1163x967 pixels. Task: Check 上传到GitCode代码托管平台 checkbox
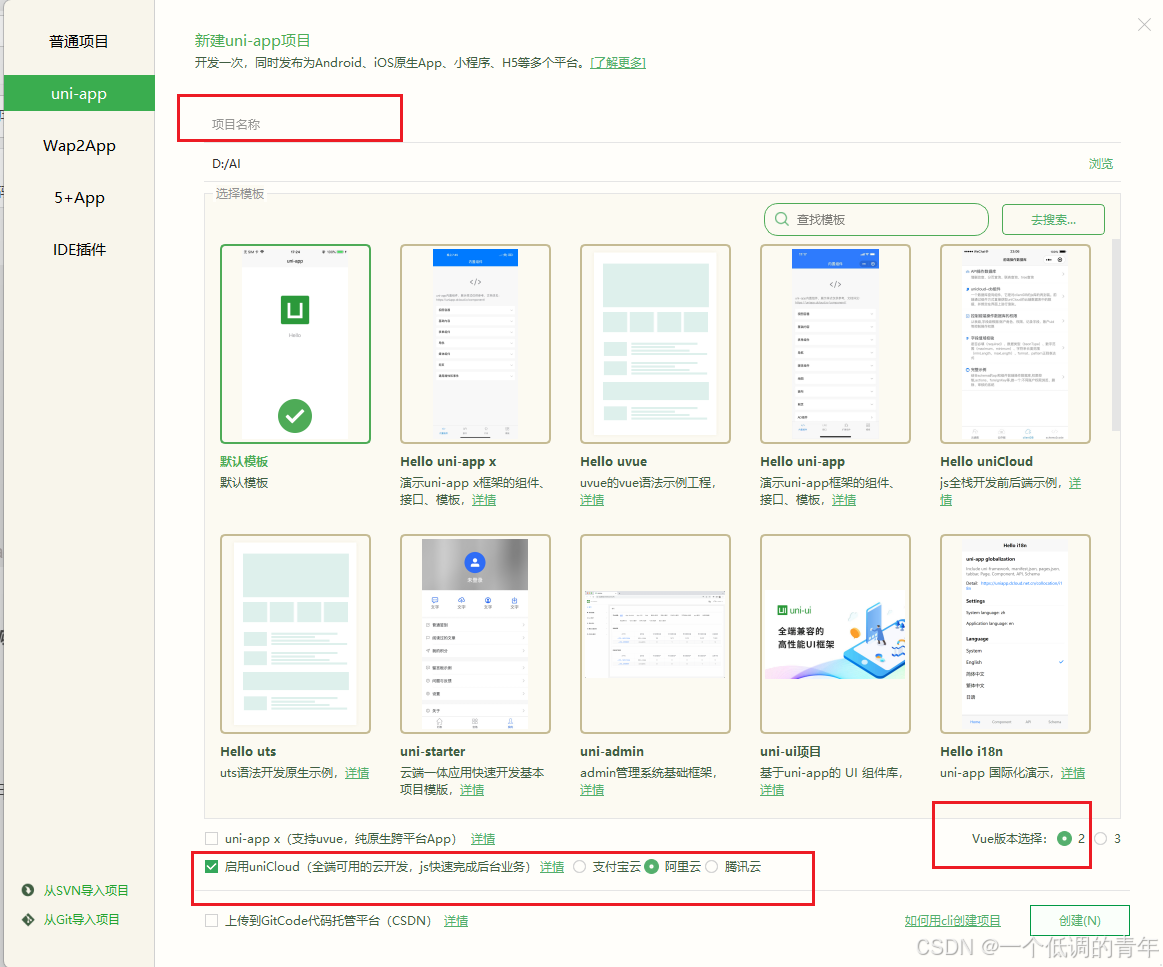tap(211, 921)
